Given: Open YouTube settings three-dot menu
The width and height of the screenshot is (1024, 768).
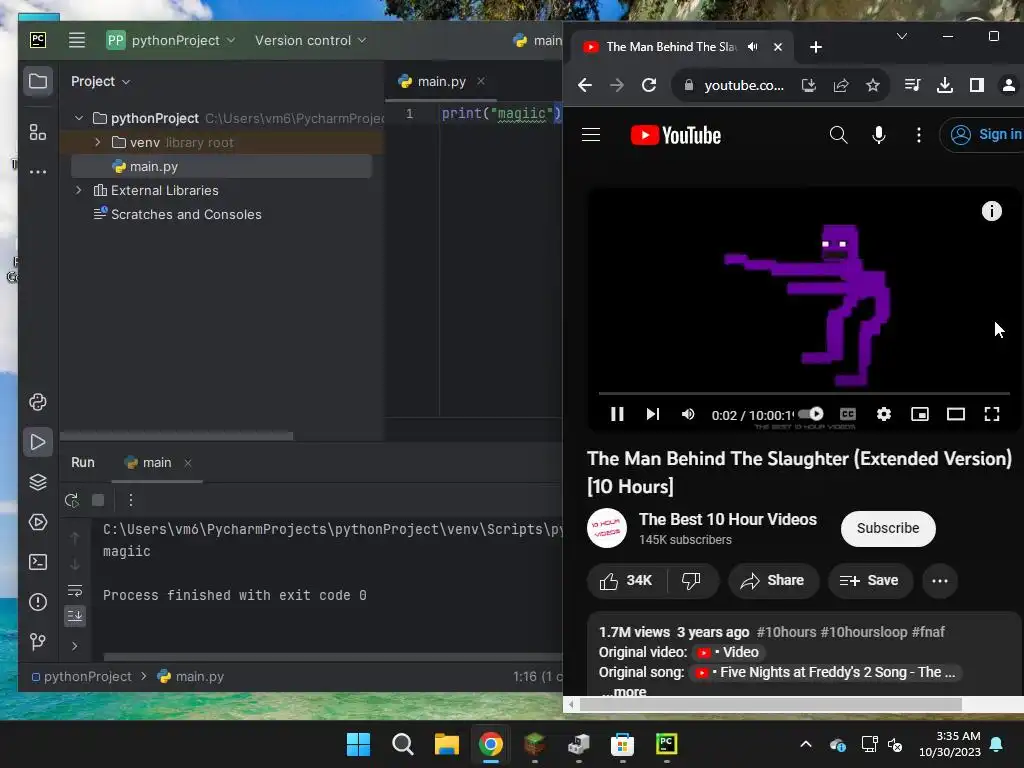Looking at the screenshot, I should tap(919, 135).
